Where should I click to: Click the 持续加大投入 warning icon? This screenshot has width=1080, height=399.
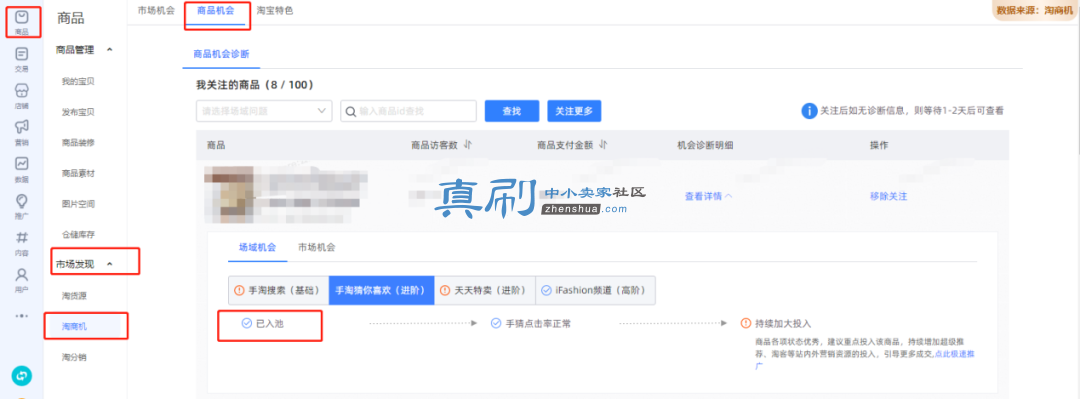(745, 323)
